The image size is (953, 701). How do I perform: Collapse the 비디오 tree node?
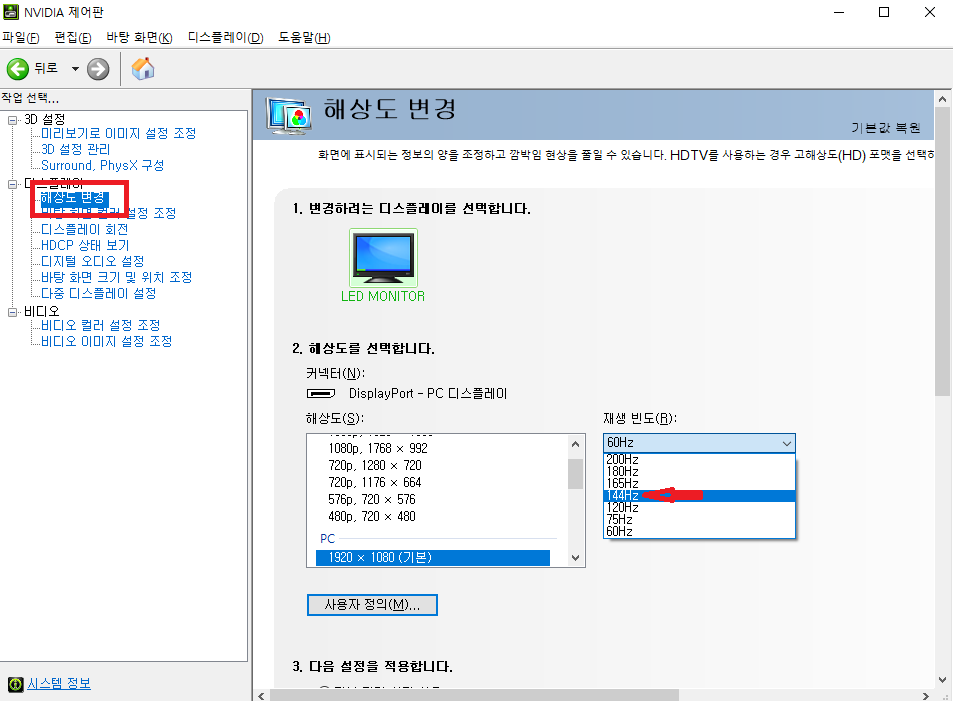[x=12, y=312]
